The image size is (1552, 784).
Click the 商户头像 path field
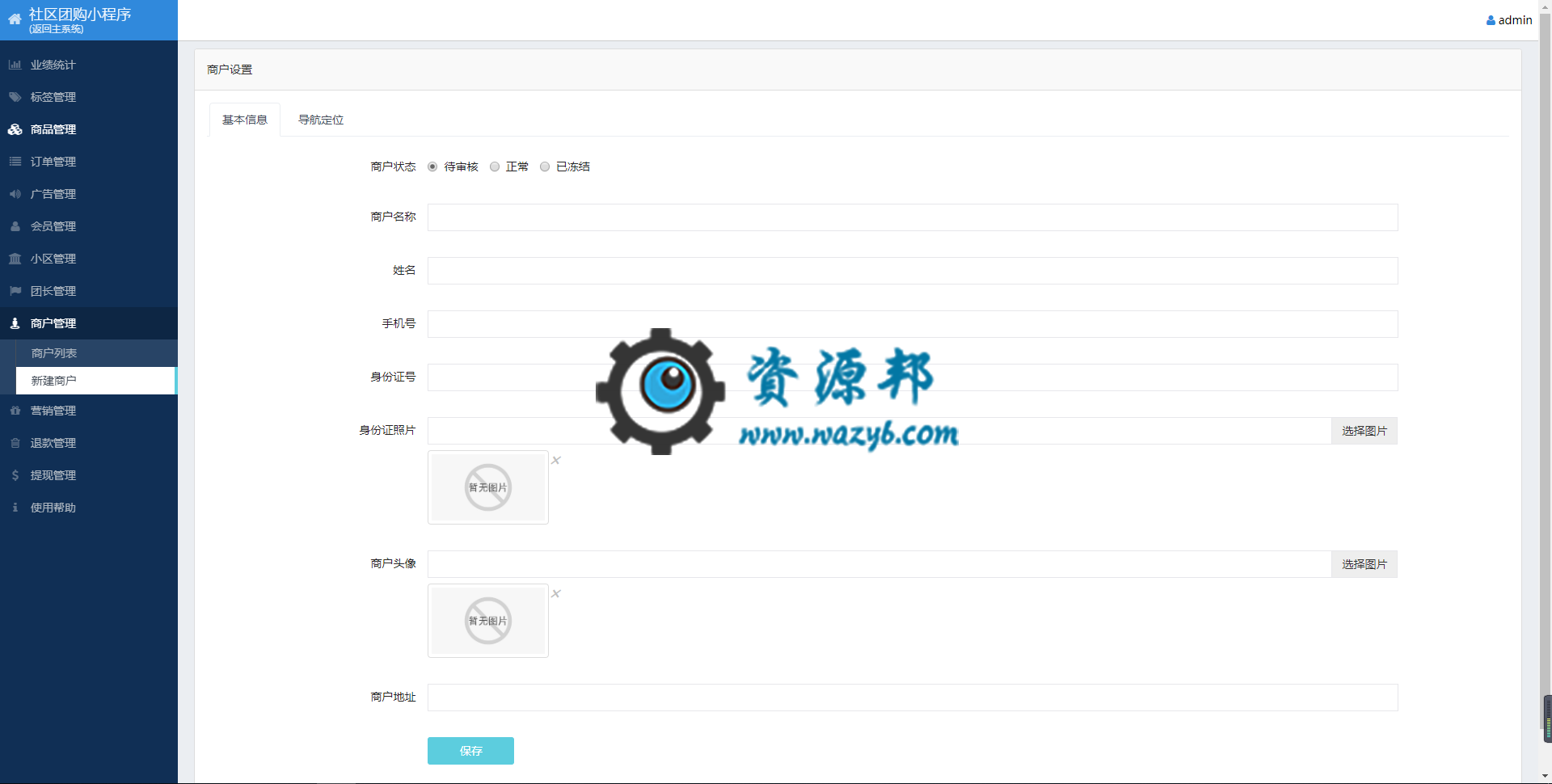point(879,564)
